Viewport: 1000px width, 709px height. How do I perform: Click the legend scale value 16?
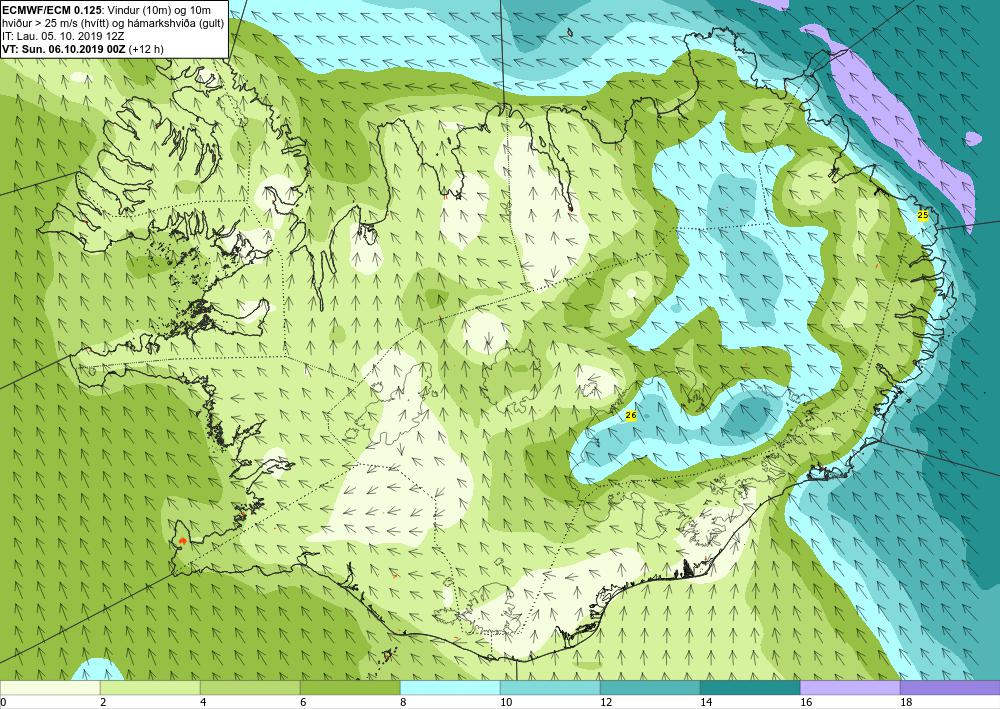click(805, 703)
